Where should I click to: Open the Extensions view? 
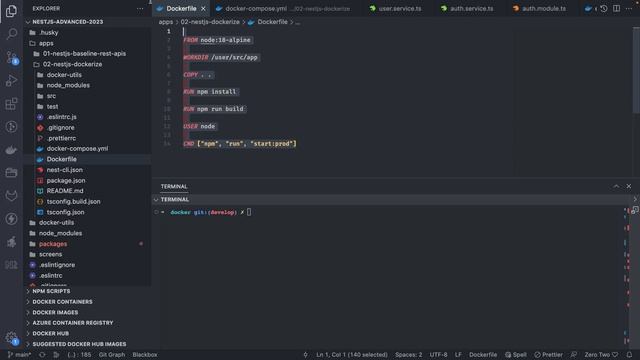coord(11,104)
